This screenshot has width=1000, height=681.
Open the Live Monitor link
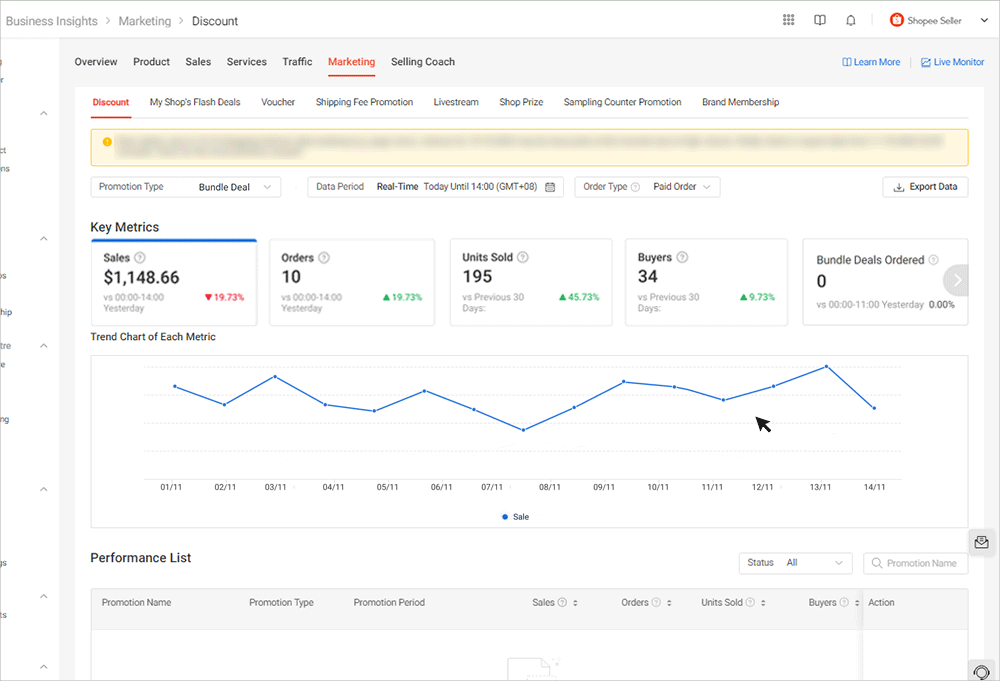[952, 62]
